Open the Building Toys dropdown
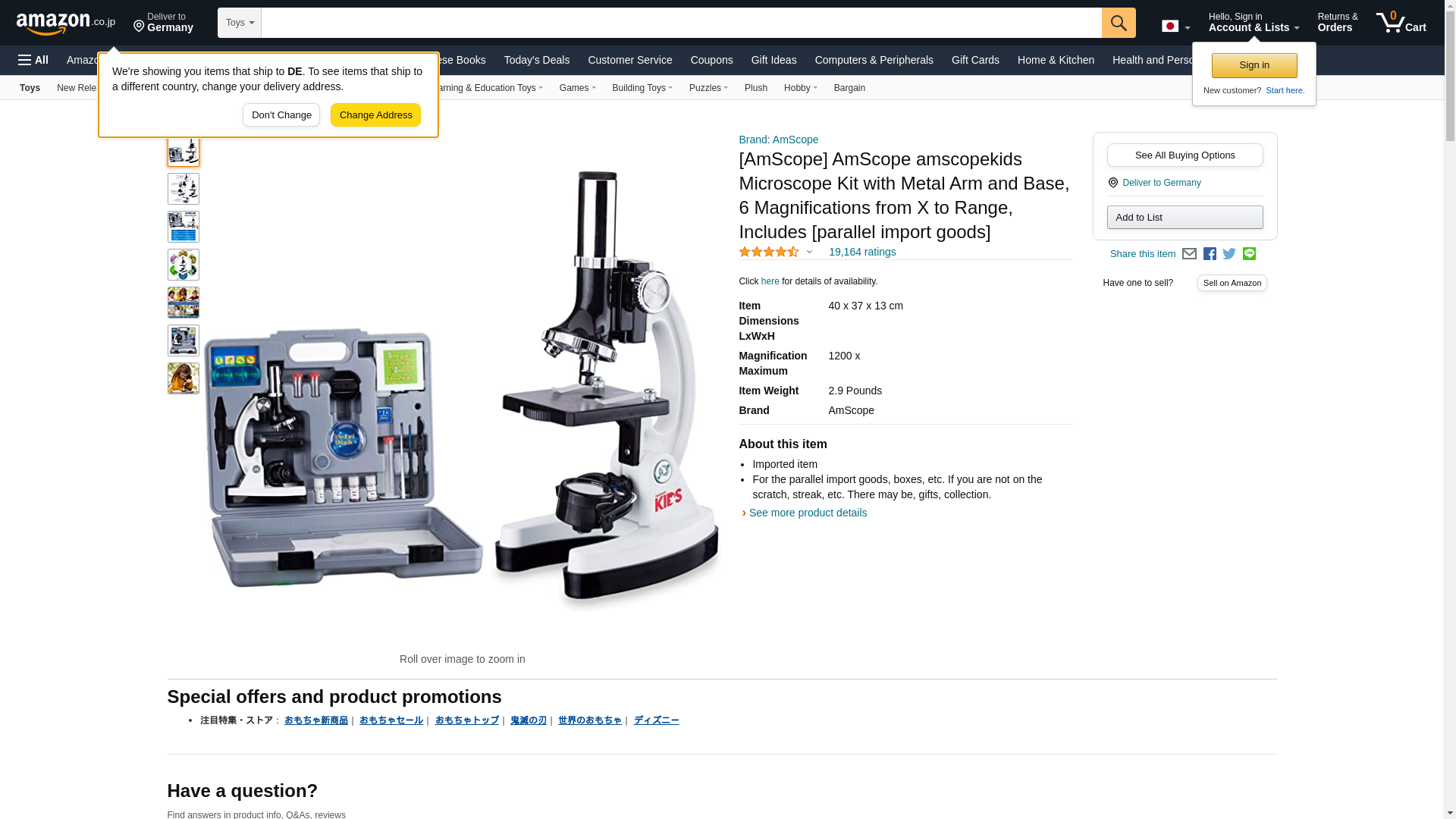Viewport: 1456px width, 819px height. tap(642, 88)
